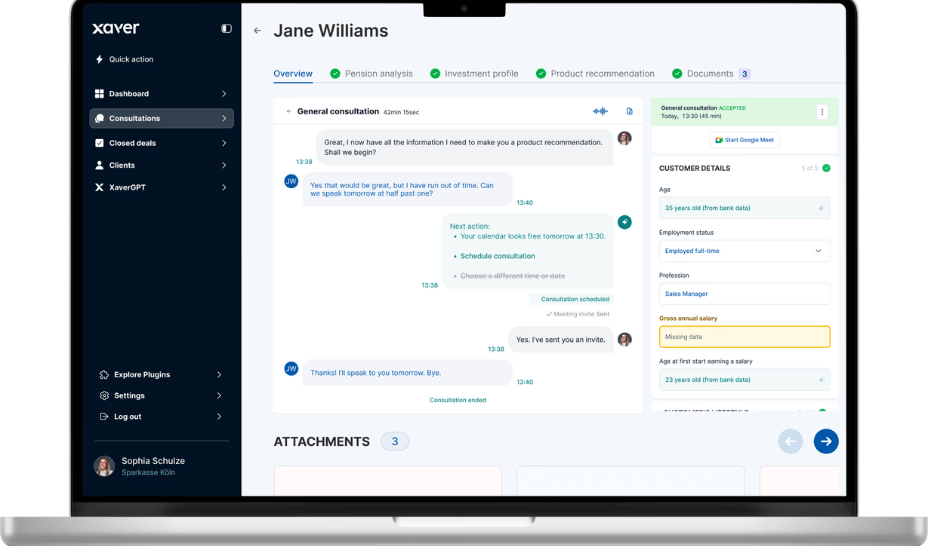
Task: Expand the Closed deals chevron
Action: [x=224, y=143]
